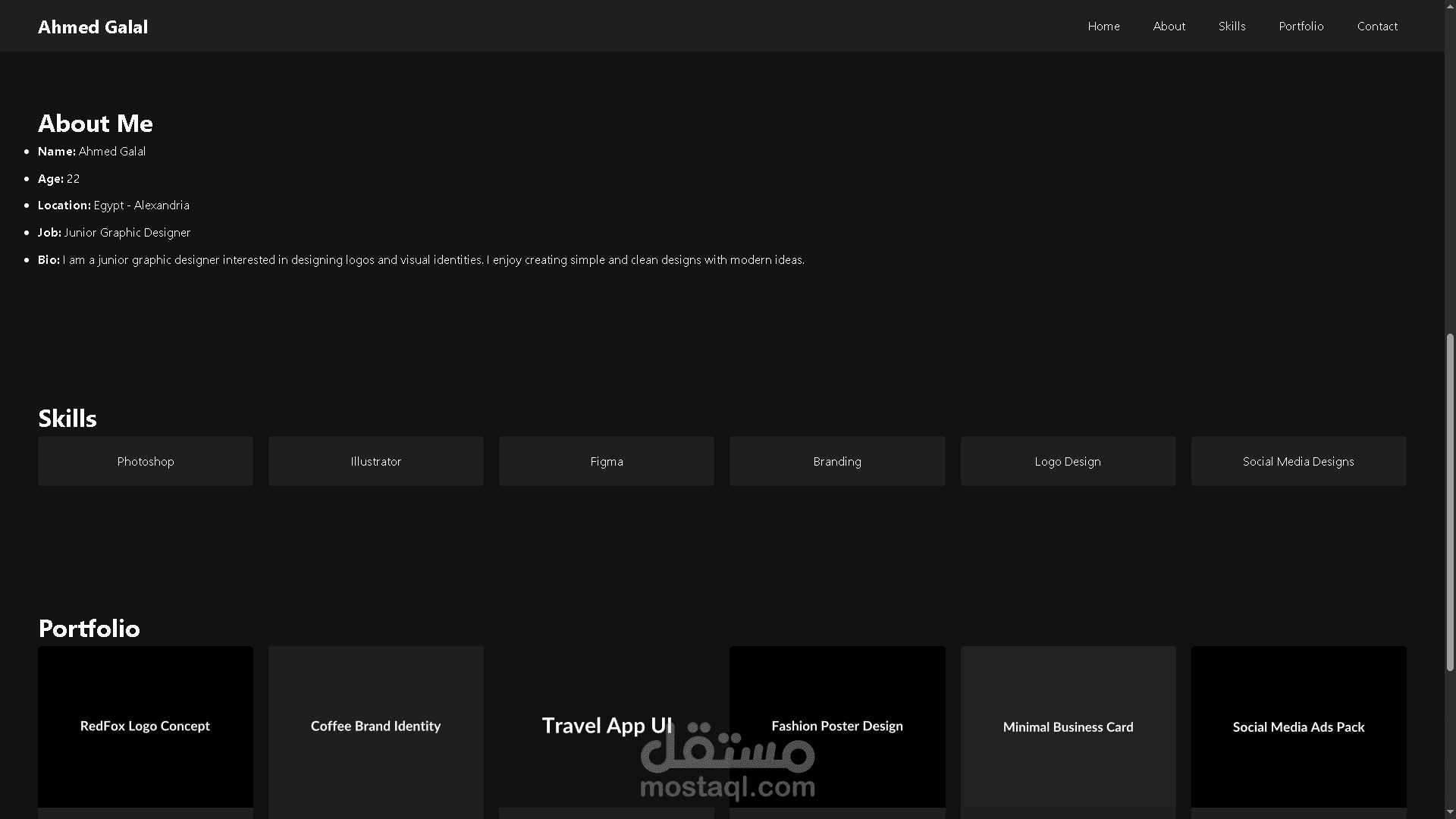Open the Social Media Ads Pack thumbnail
Screen dimensions: 1456x819
pyautogui.click(x=1298, y=726)
